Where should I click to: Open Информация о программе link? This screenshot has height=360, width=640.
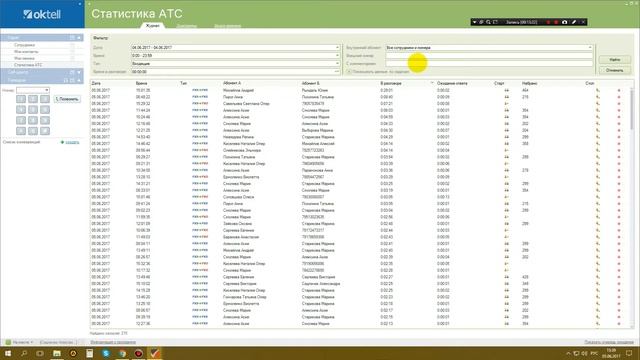tap(113, 342)
